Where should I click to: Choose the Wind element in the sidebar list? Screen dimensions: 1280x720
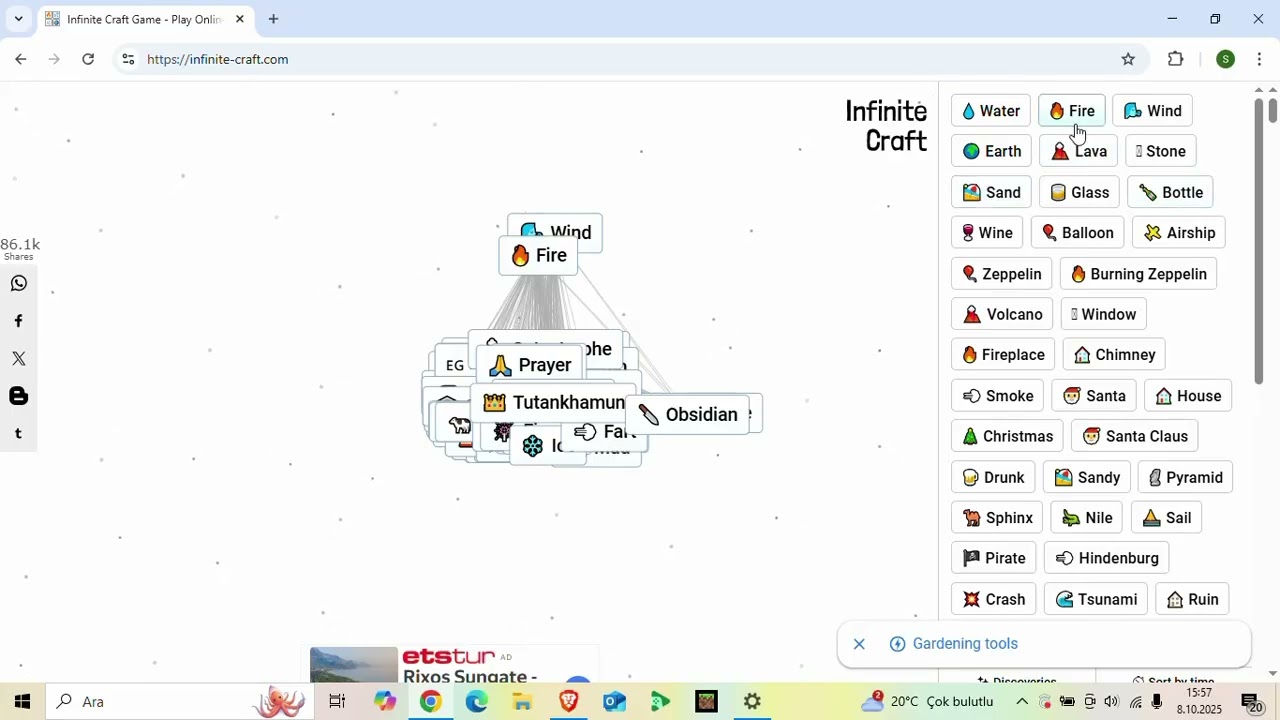(1152, 111)
